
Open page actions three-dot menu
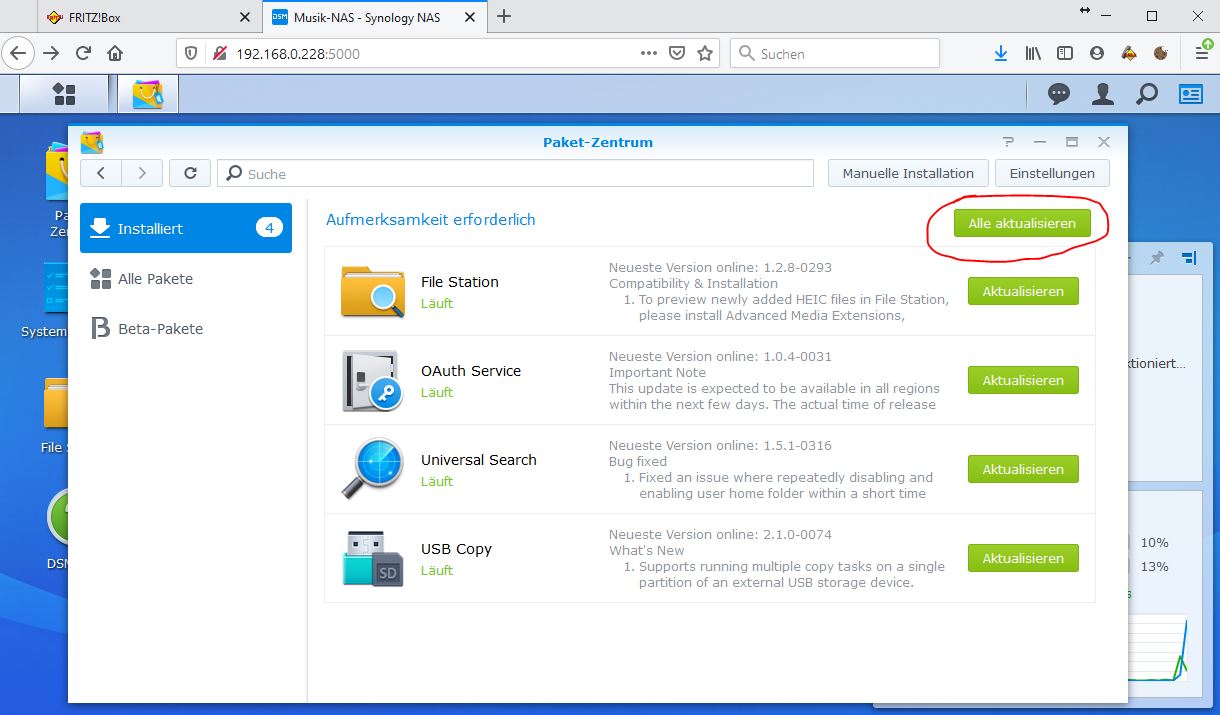[x=649, y=53]
